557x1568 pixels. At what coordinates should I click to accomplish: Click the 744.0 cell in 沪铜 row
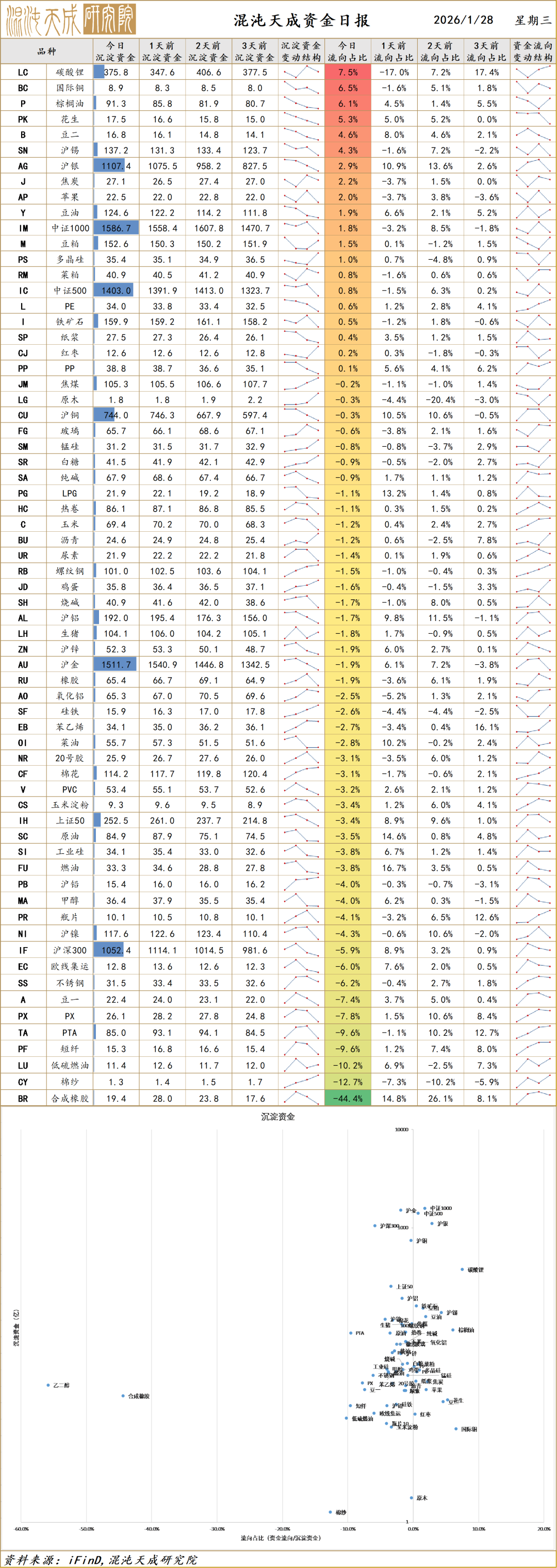116,415
